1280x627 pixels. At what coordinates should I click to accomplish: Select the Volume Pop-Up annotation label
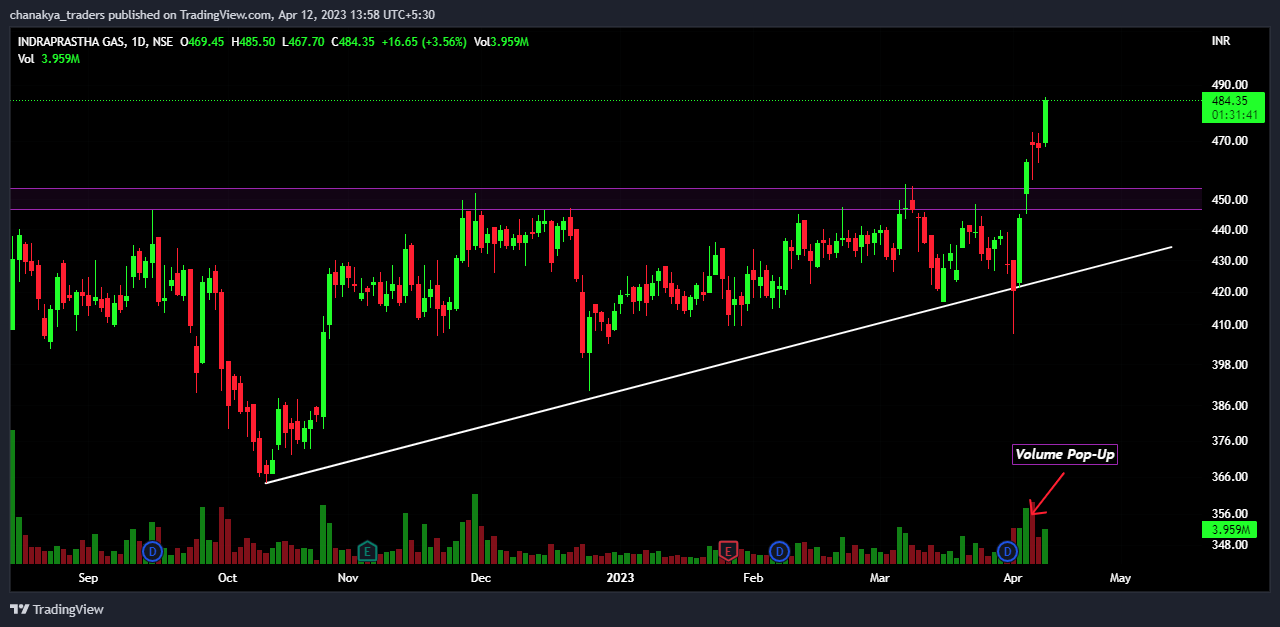(x=1064, y=454)
